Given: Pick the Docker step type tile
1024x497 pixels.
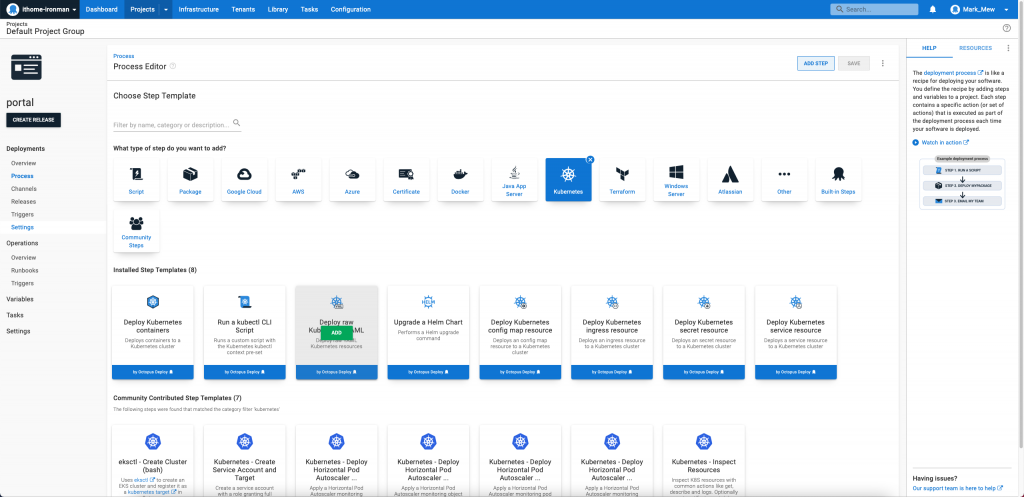Looking at the screenshot, I should tap(460, 180).
